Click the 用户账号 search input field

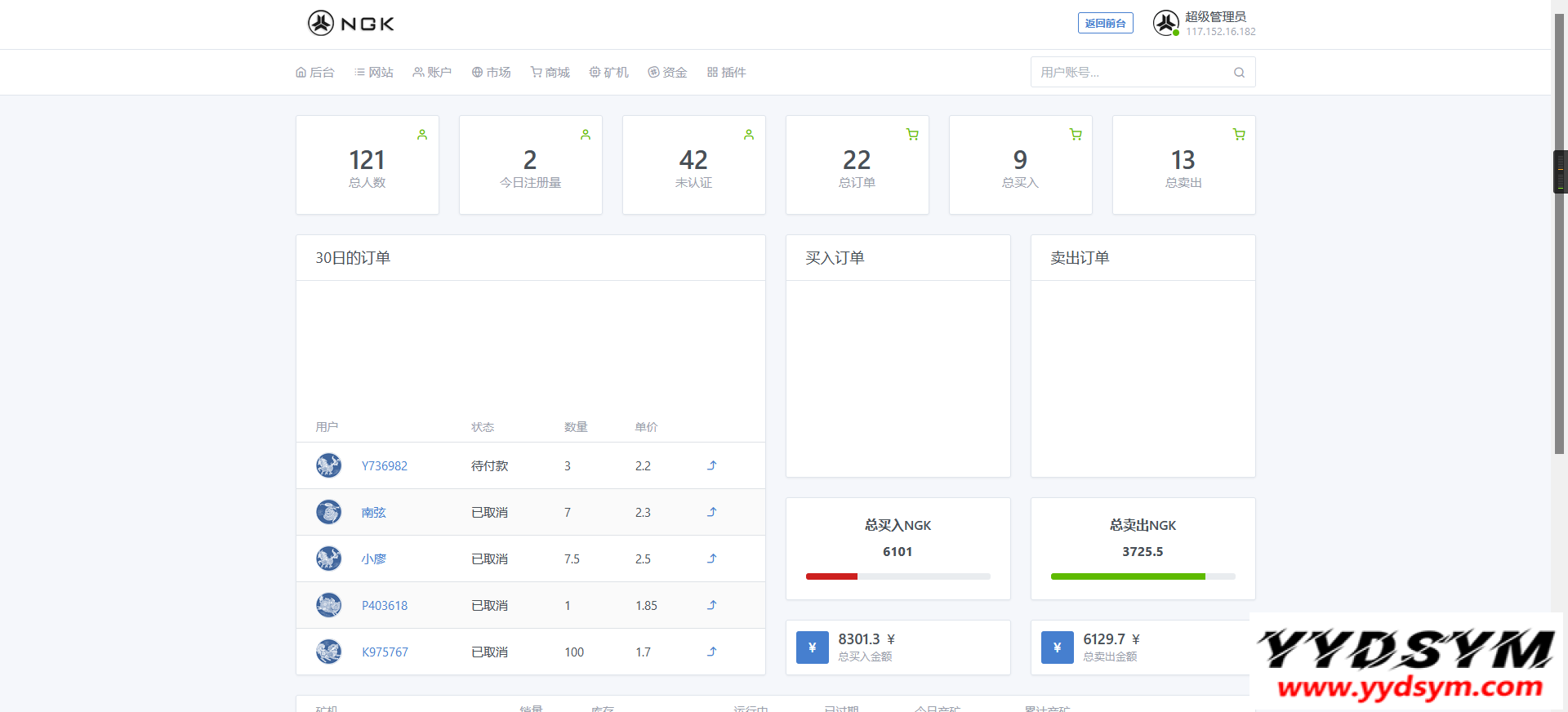(x=1131, y=73)
